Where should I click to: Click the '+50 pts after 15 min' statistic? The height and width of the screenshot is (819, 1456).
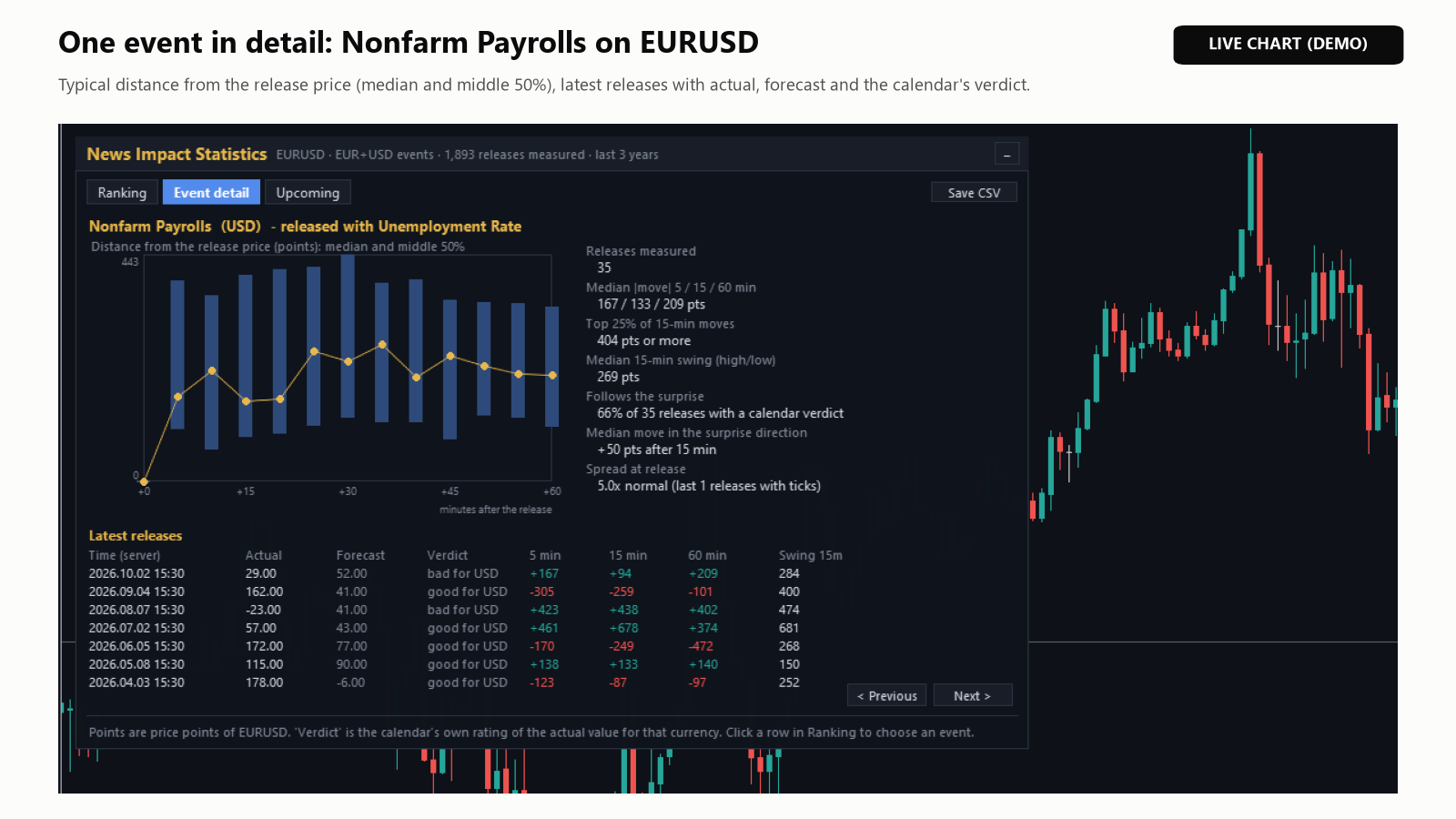coord(656,450)
